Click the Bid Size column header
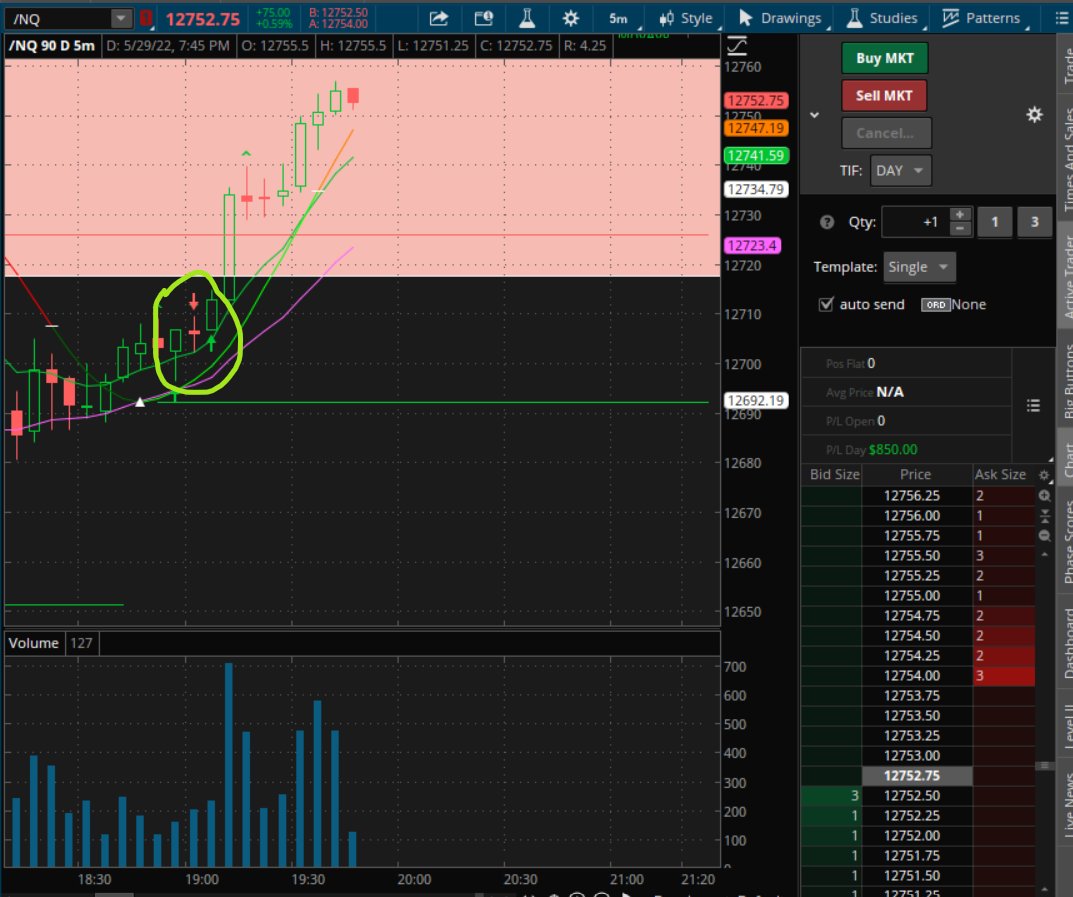 (x=833, y=475)
